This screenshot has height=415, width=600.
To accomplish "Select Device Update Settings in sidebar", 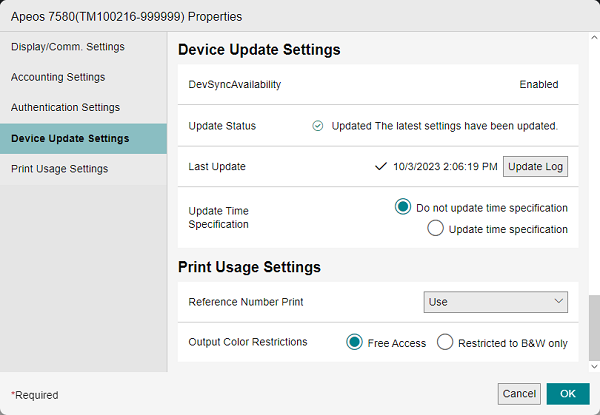I will coord(83,138).
